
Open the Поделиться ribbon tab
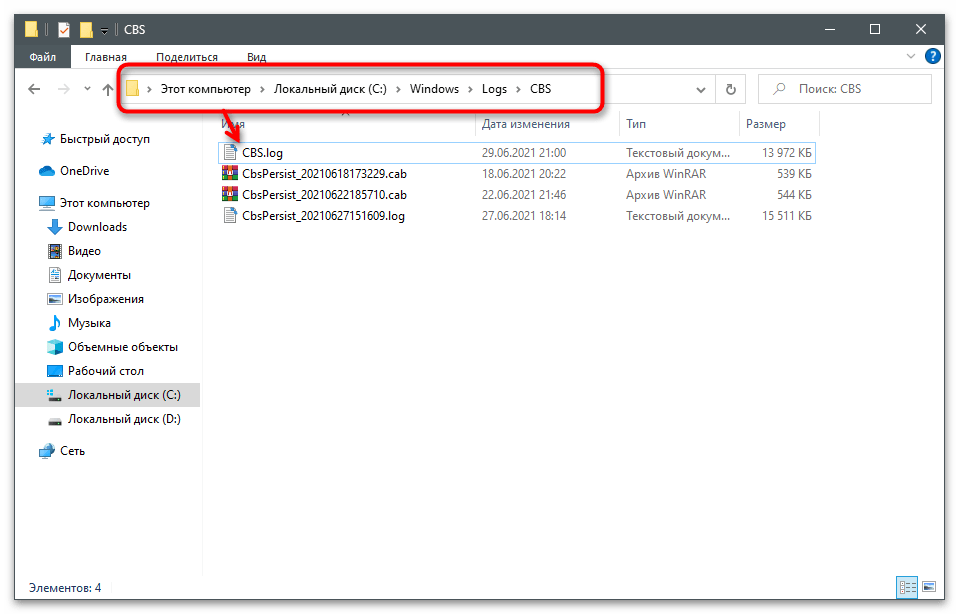(187, 57)
